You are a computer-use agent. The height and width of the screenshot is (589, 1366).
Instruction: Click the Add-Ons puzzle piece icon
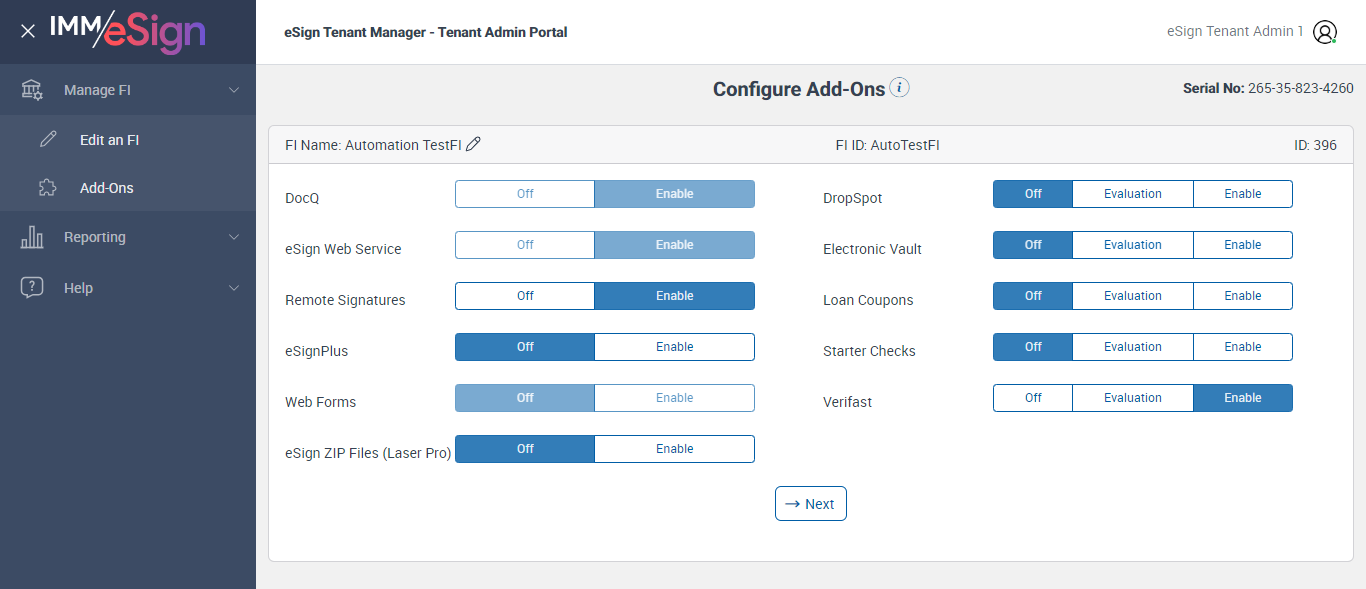point(48,188)
